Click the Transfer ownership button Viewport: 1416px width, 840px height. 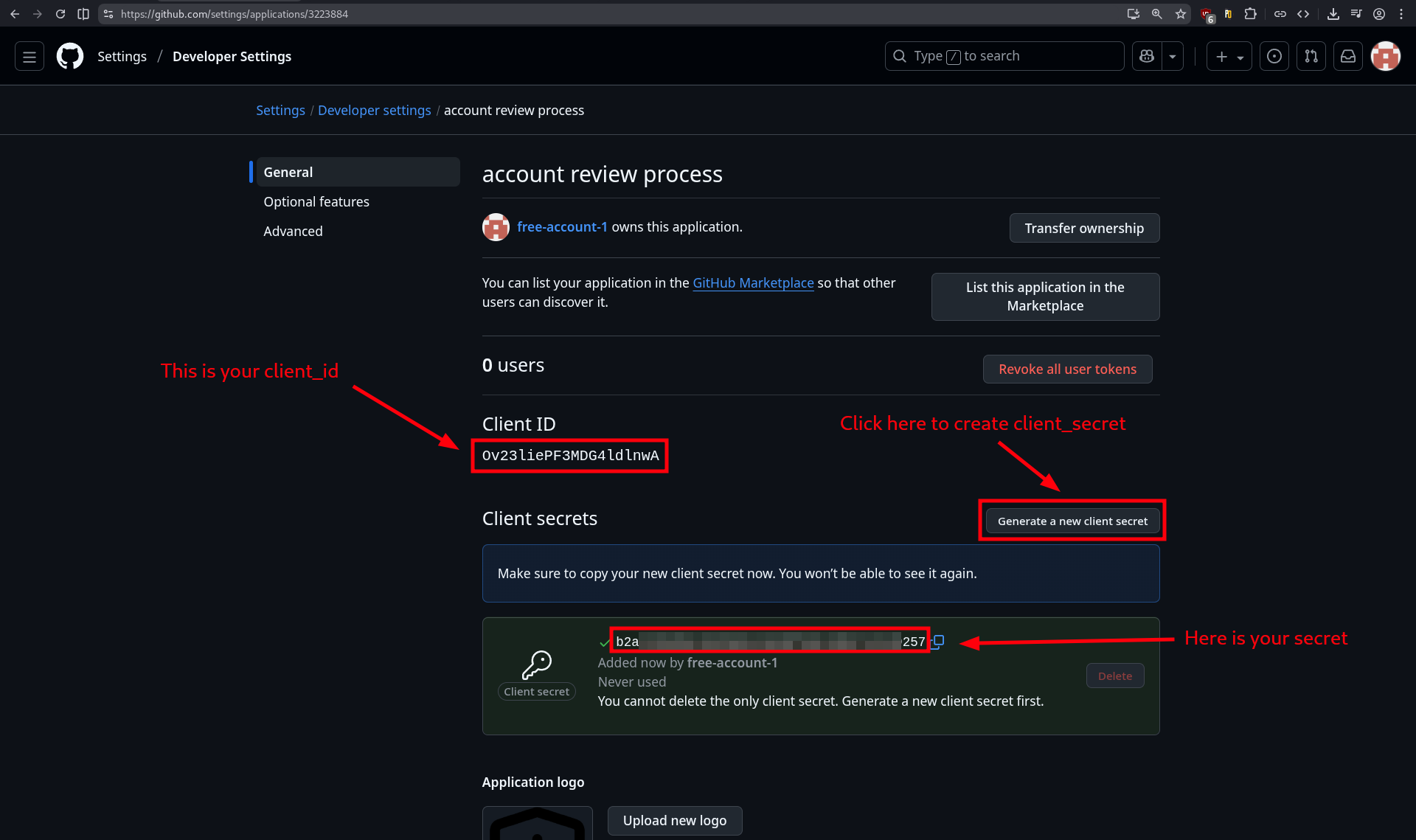(1084, 228)
